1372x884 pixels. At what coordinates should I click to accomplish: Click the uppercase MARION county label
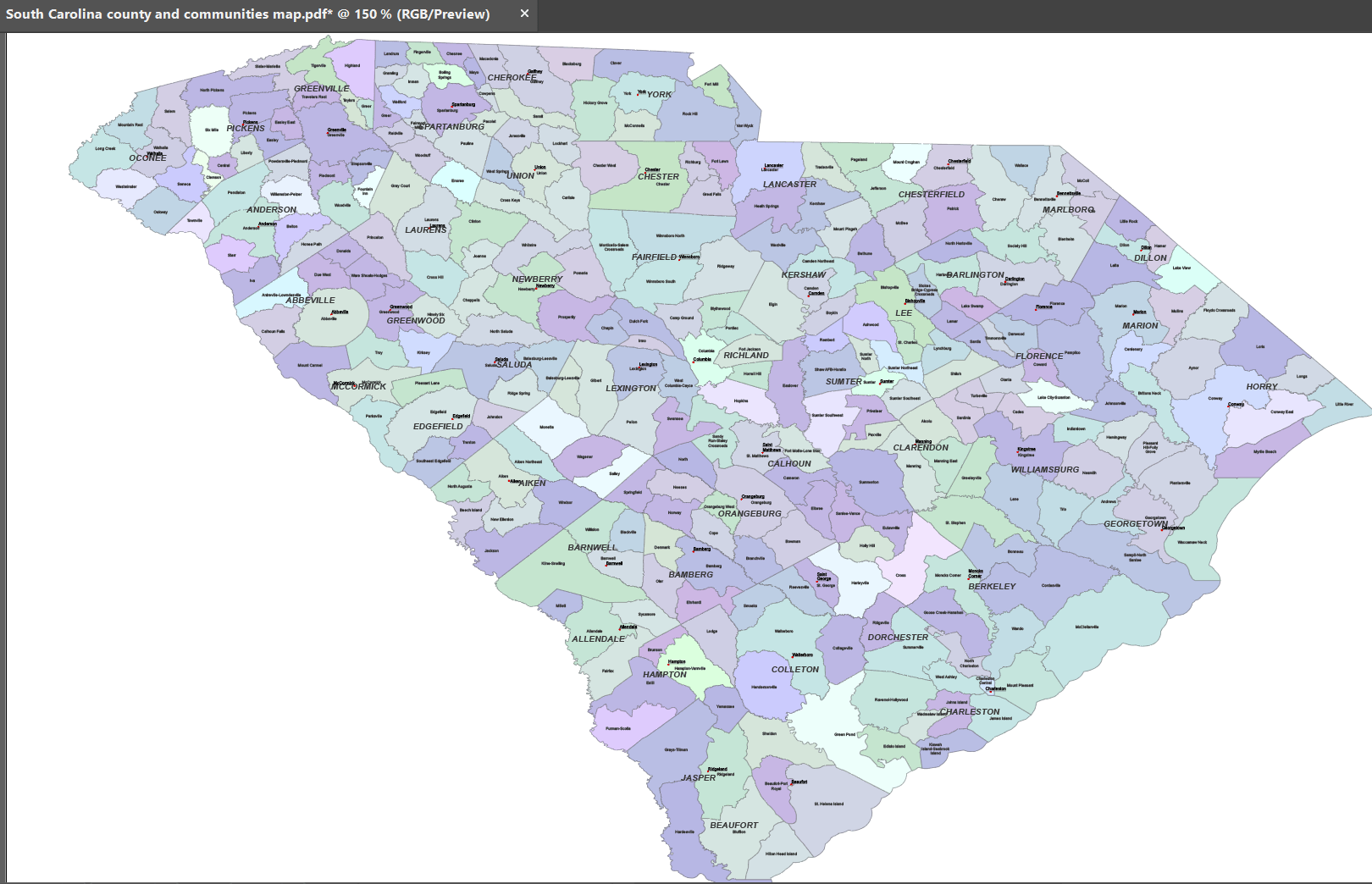(1141, 326)
